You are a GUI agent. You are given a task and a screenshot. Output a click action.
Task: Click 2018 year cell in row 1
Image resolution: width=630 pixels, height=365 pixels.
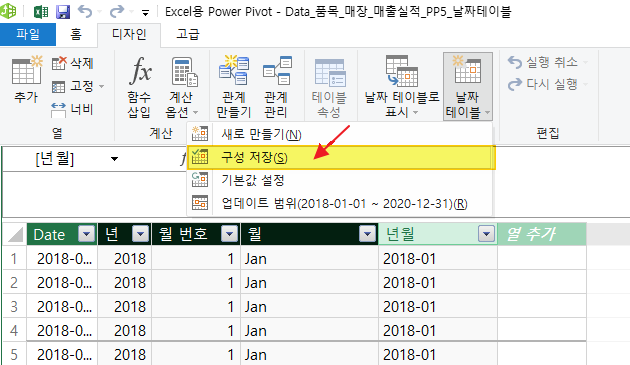125,258
